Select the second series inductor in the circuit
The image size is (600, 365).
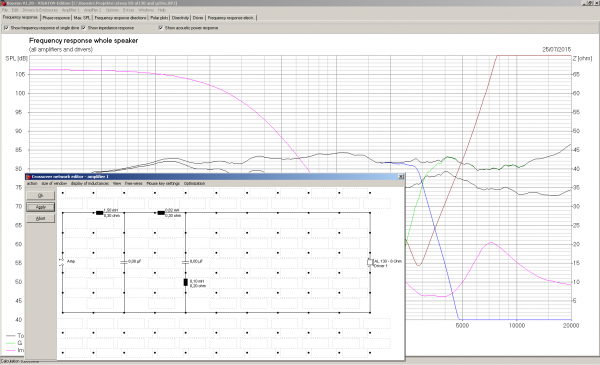[x=161, y=213]
